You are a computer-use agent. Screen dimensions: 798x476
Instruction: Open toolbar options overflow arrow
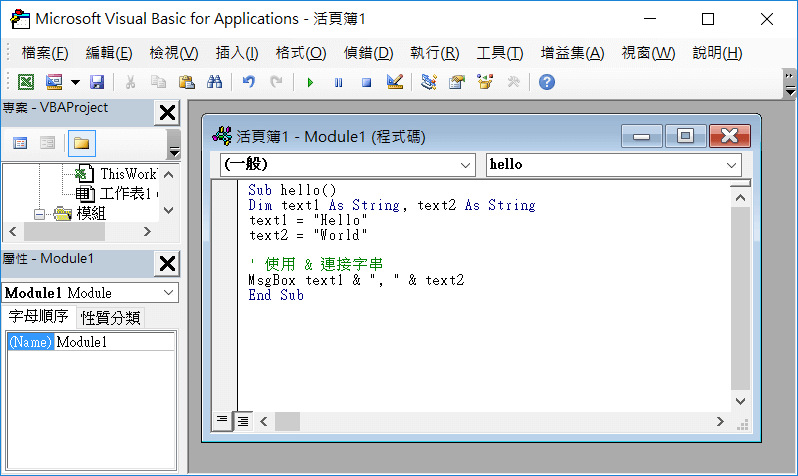(x=790, y=83)
